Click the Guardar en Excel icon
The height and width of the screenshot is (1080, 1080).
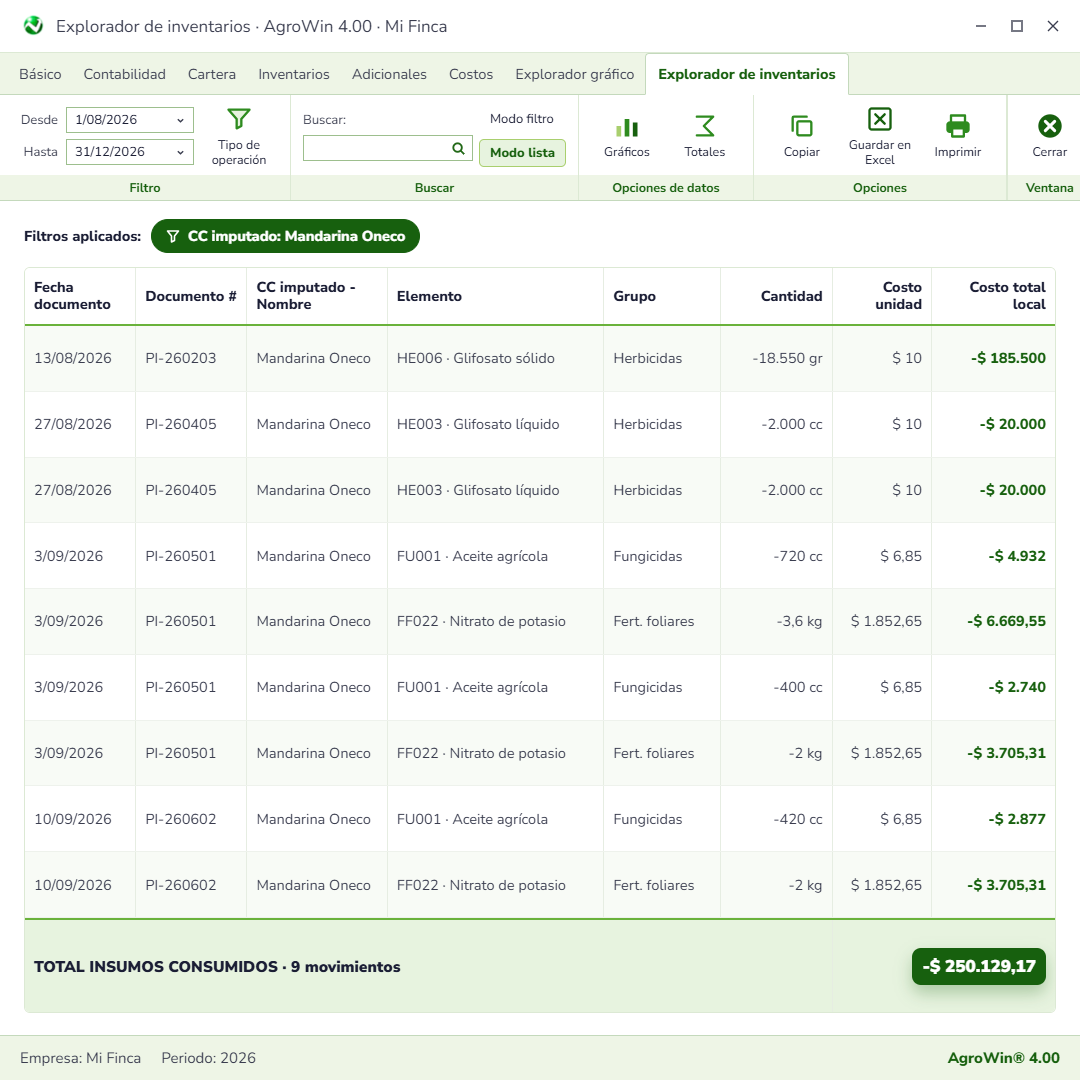click(880, 119)
